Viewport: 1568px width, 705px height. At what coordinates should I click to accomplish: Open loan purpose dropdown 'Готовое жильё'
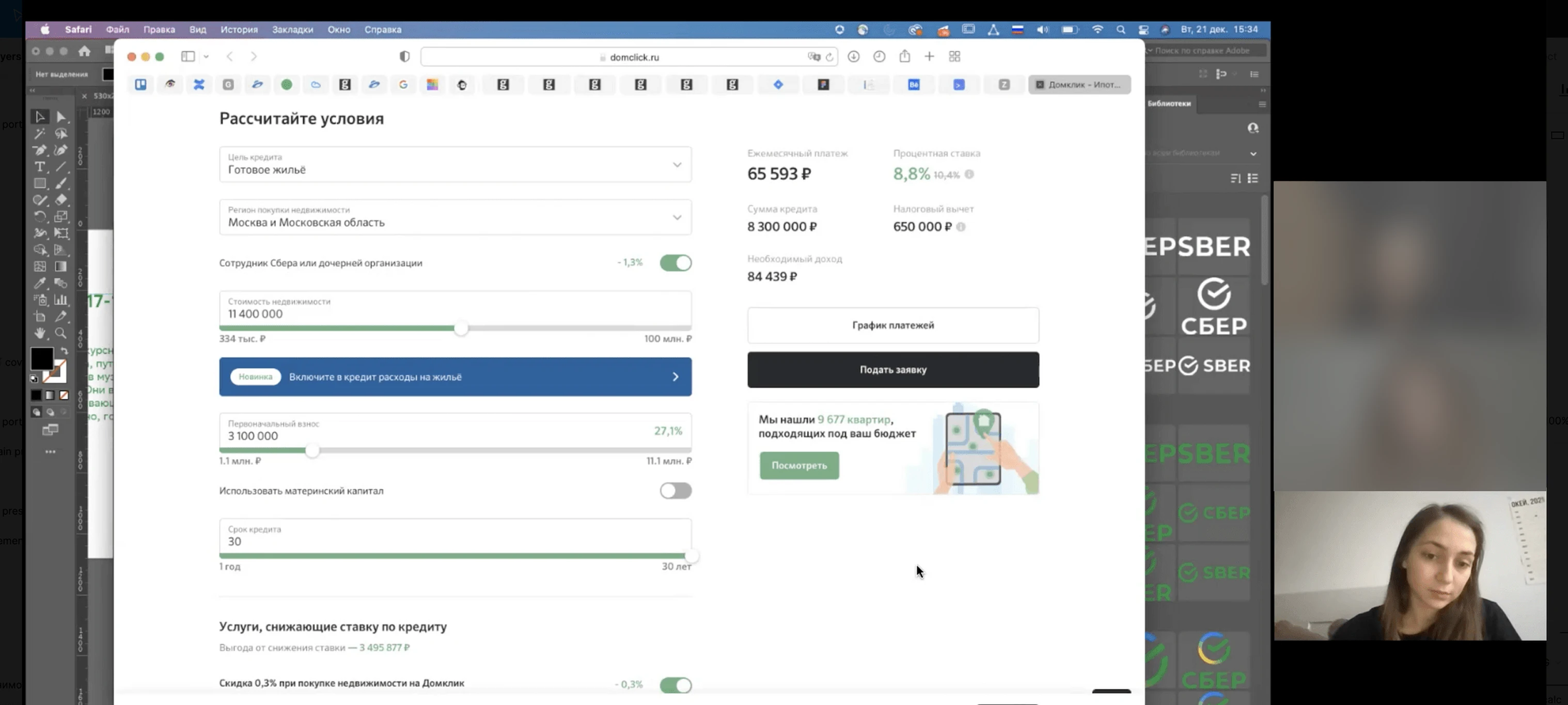coord(456,164)
